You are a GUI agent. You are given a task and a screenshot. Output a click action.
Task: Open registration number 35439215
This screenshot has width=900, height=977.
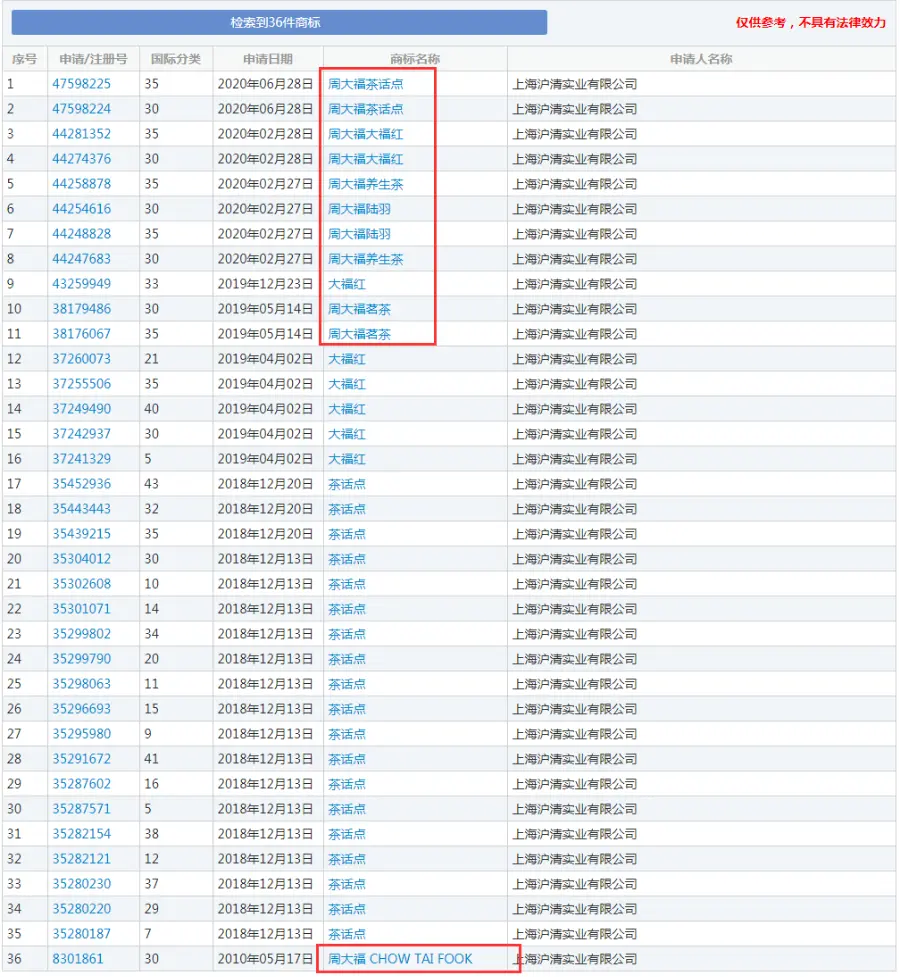pos(82,534)
